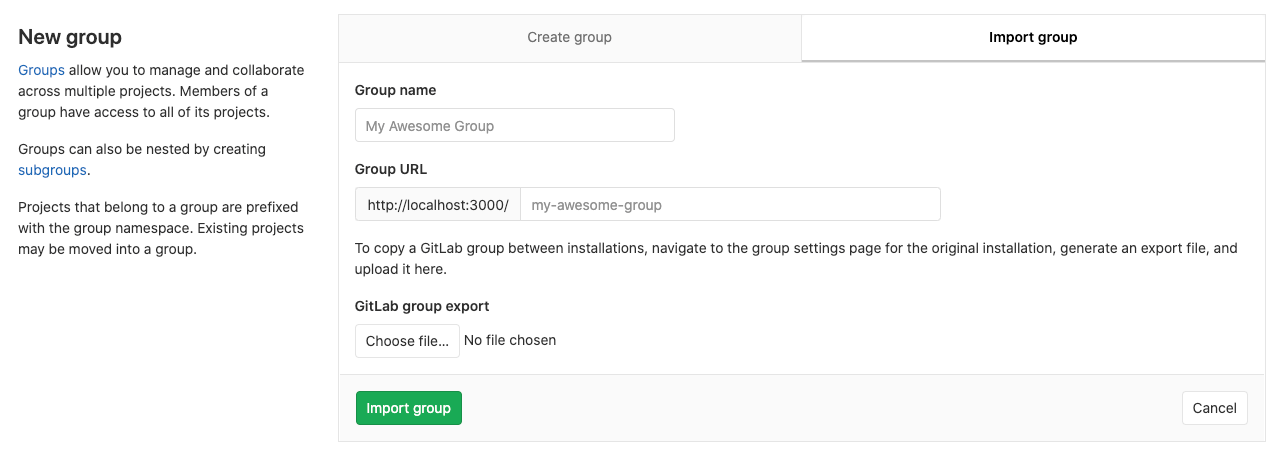Click the 'Groups can also be nested' text
This screenshot has height=459, width=1284.
141,149
